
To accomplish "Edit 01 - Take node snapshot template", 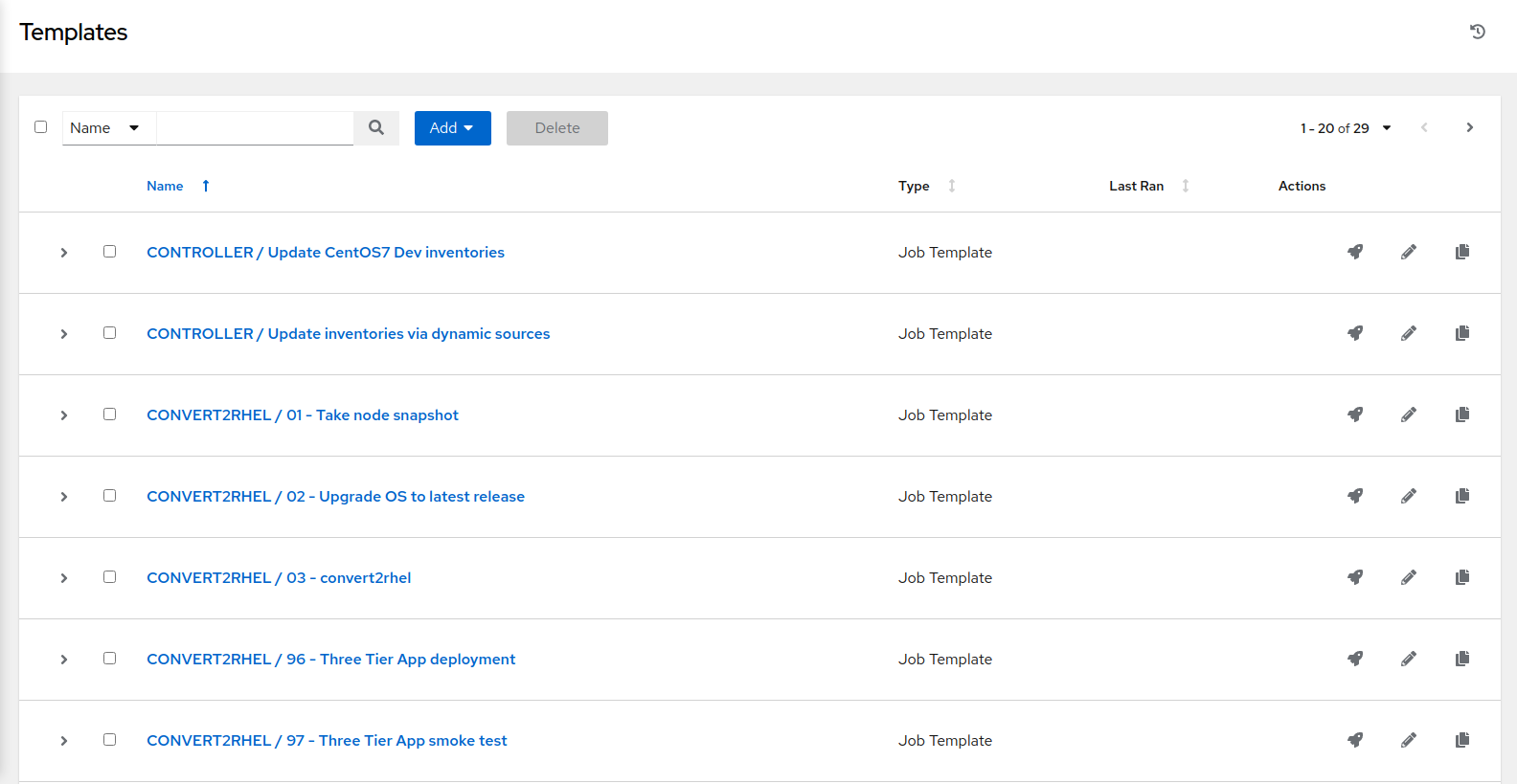I will click(x=1409, y=414).
